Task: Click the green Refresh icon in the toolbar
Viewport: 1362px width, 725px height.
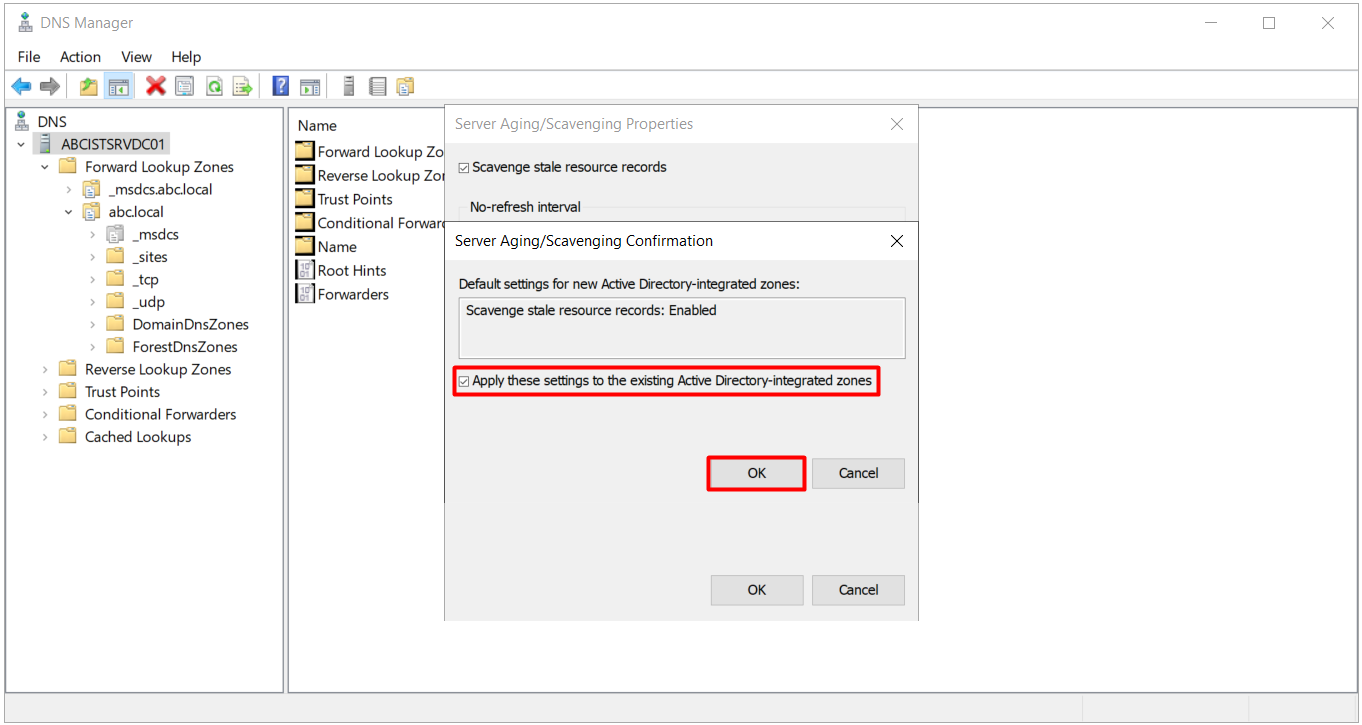Action: (214, 87)
